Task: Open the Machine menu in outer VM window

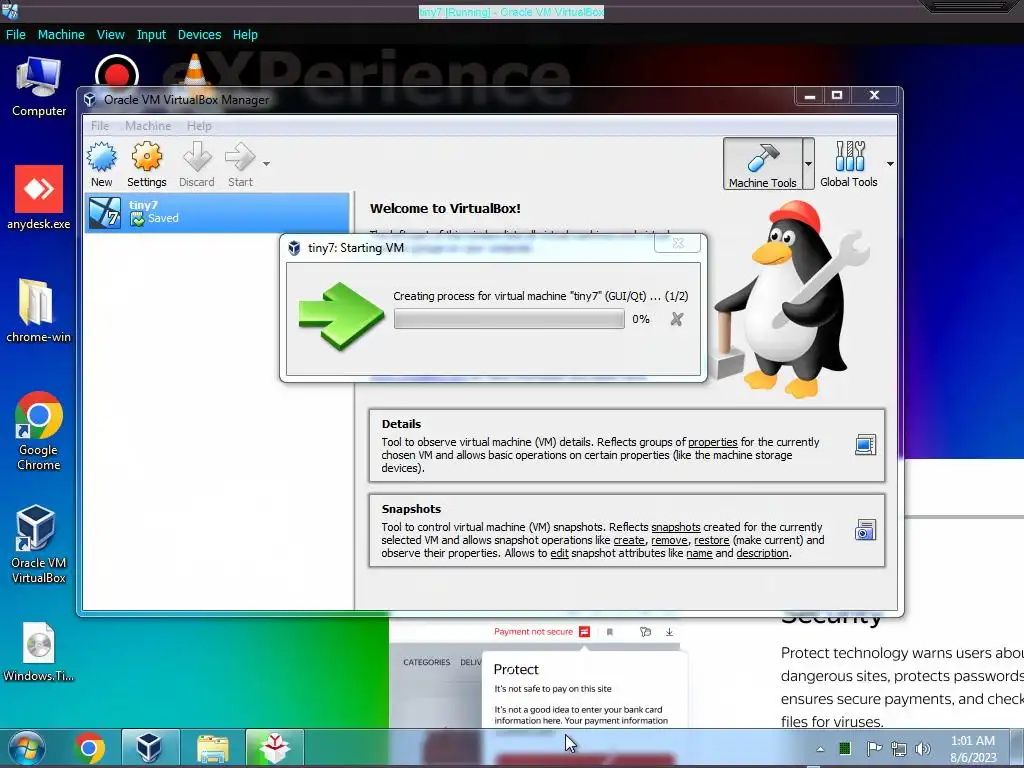Action: coord(61,35)
